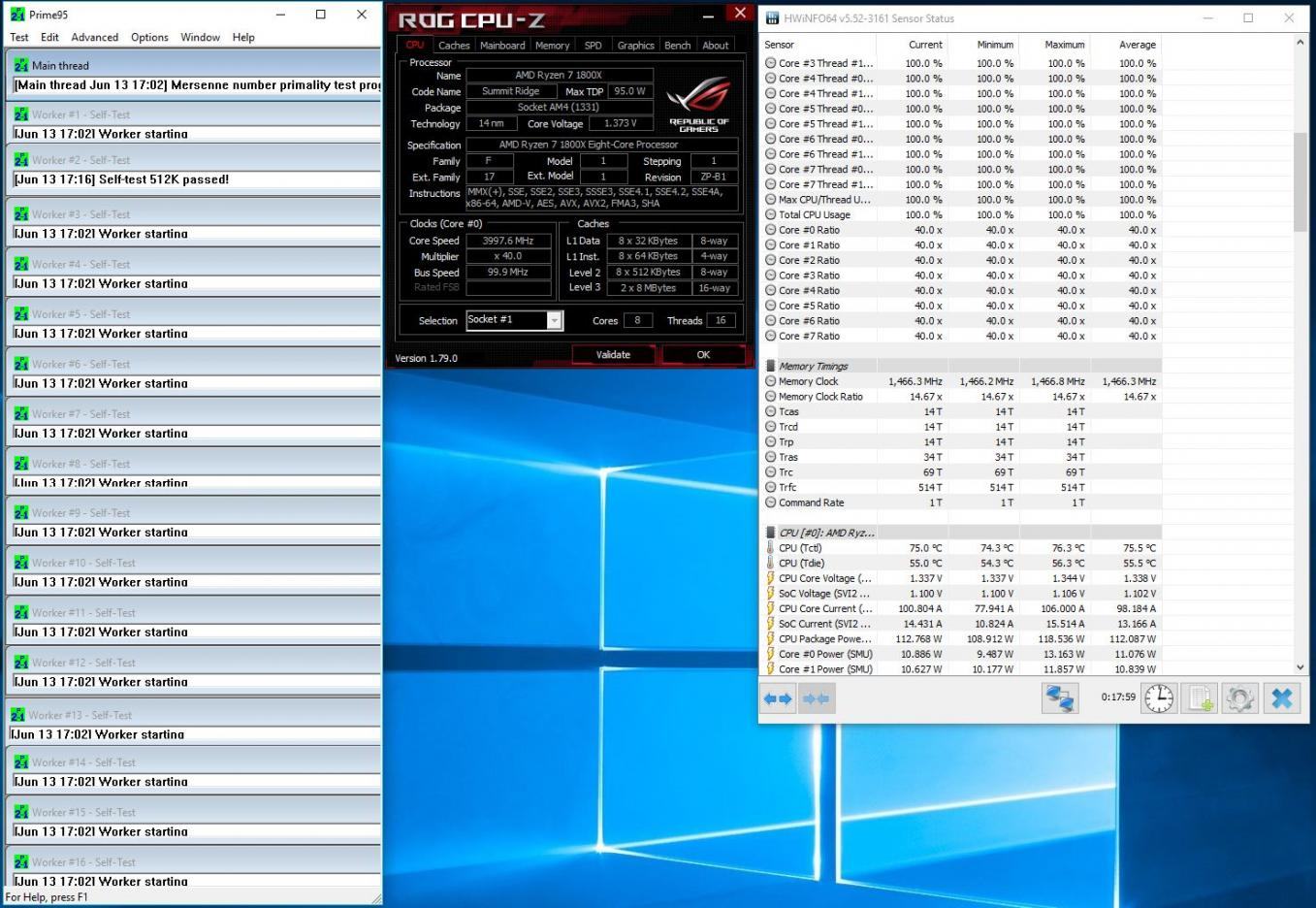
Task: Click the Core Voltage field showing 1.373 V
Action: pos(620,124)
